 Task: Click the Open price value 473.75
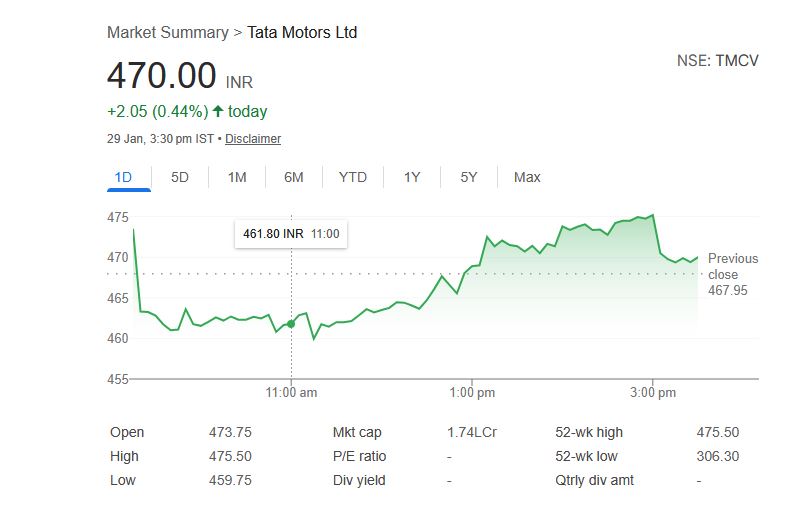click(x=230, y=432)
